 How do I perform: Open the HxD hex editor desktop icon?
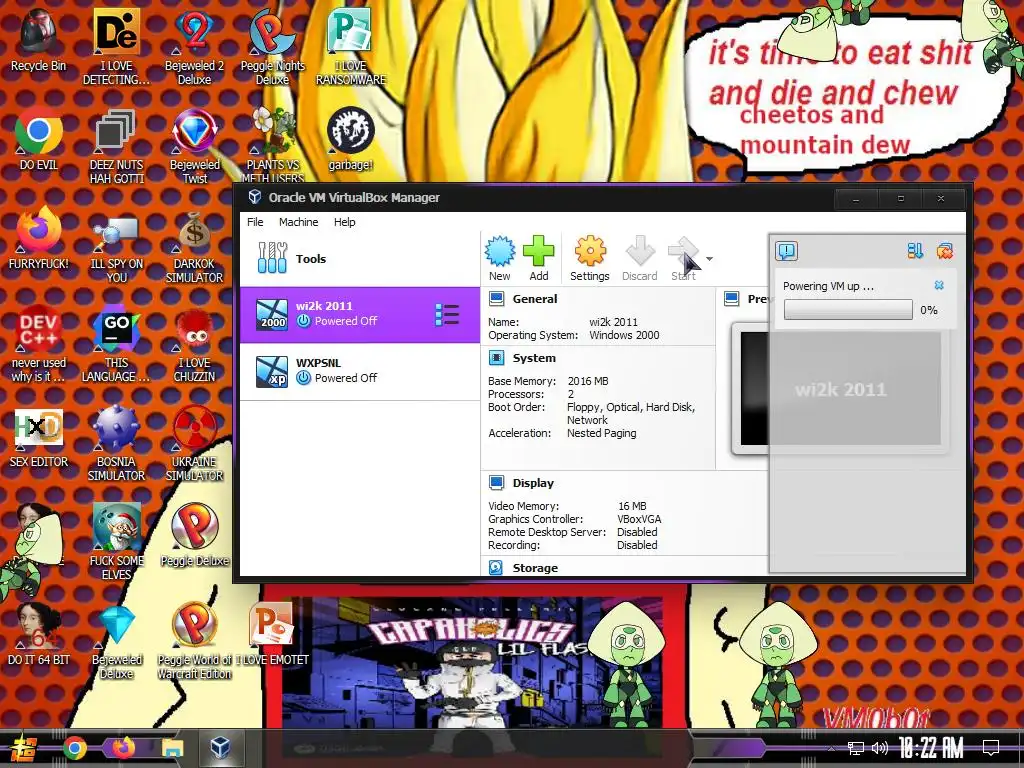[39, 436]
